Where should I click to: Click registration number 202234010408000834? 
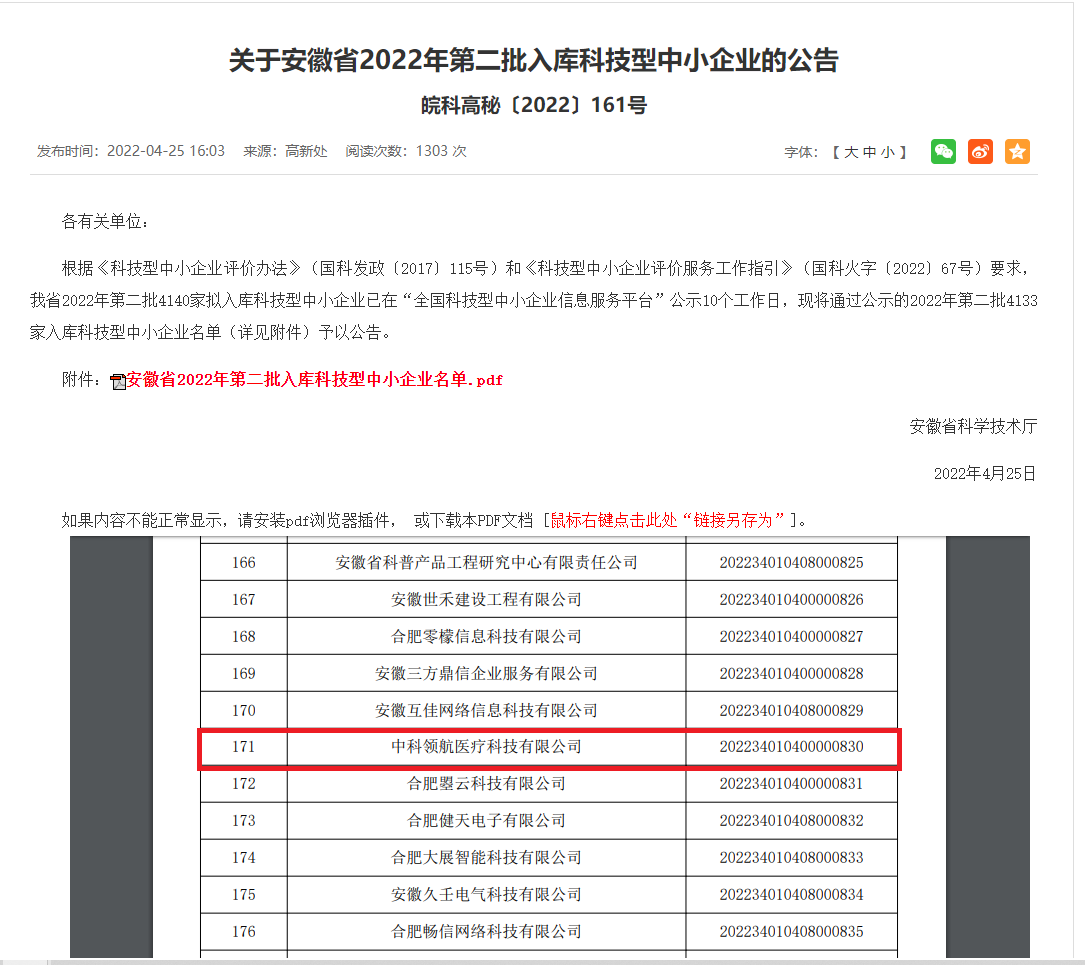click(791, 894)
